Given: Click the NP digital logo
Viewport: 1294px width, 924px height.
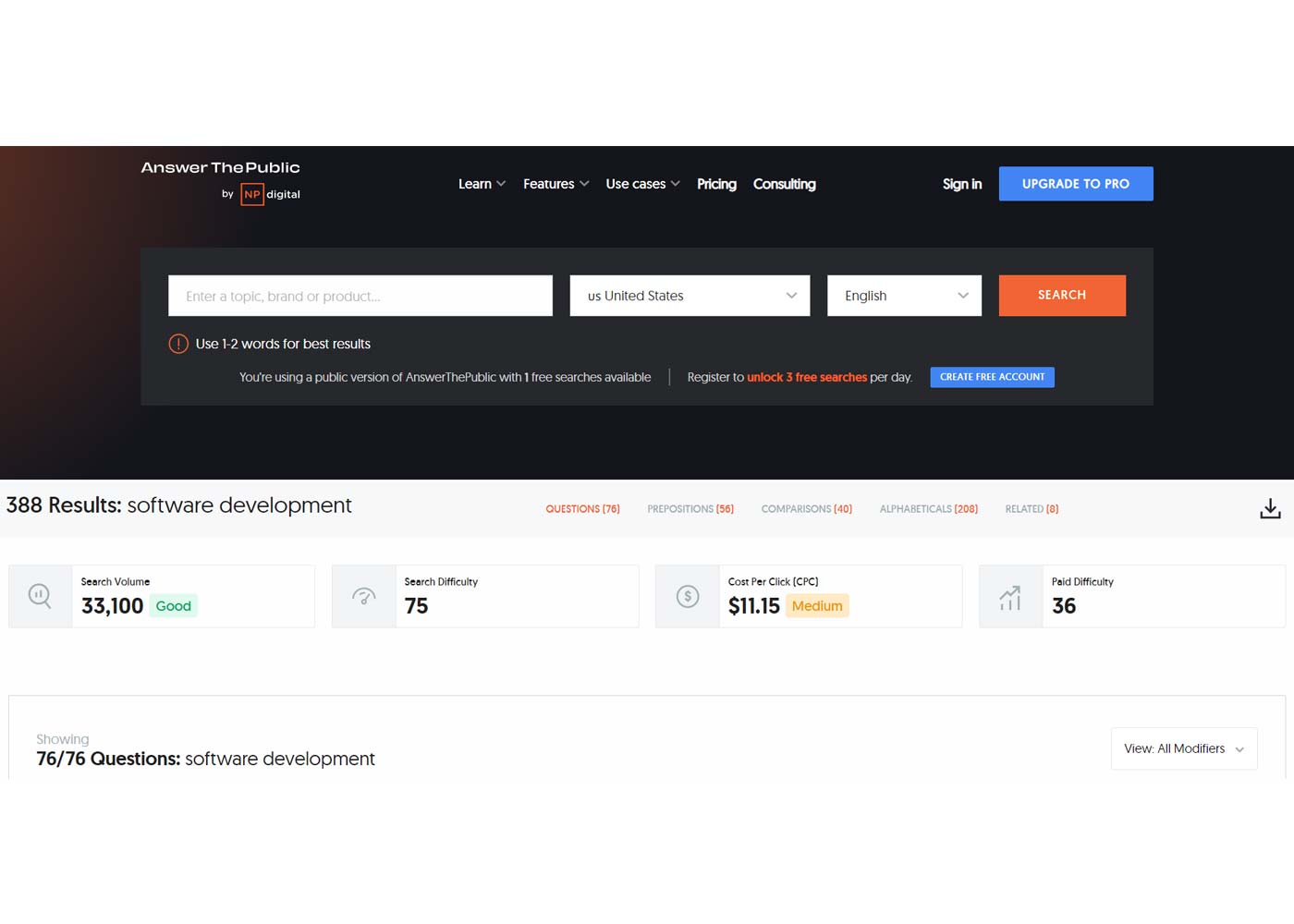Looking at the screenshot, I should (270, 194).
